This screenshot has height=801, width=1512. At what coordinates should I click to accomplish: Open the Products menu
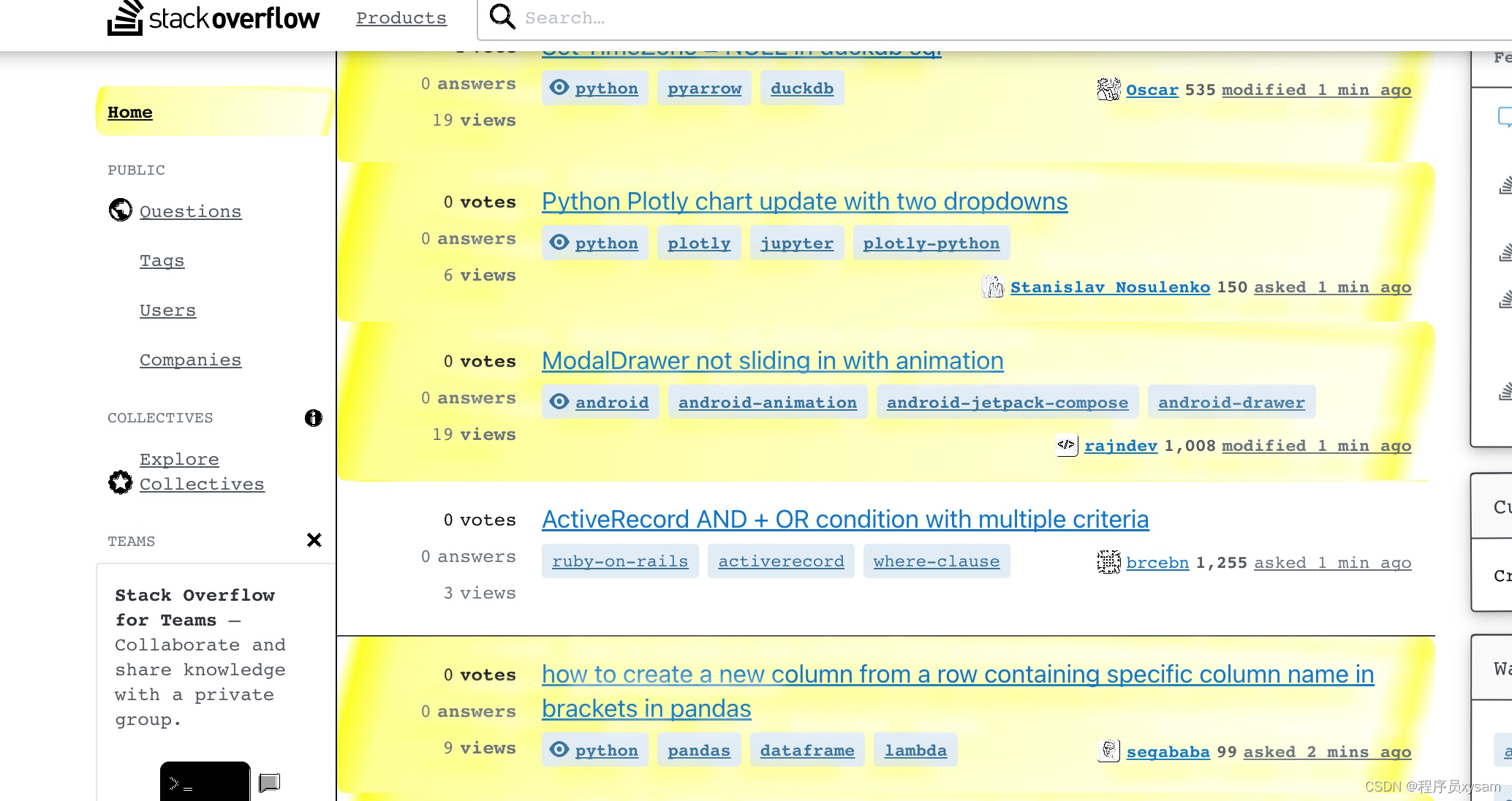click(401, 18)
